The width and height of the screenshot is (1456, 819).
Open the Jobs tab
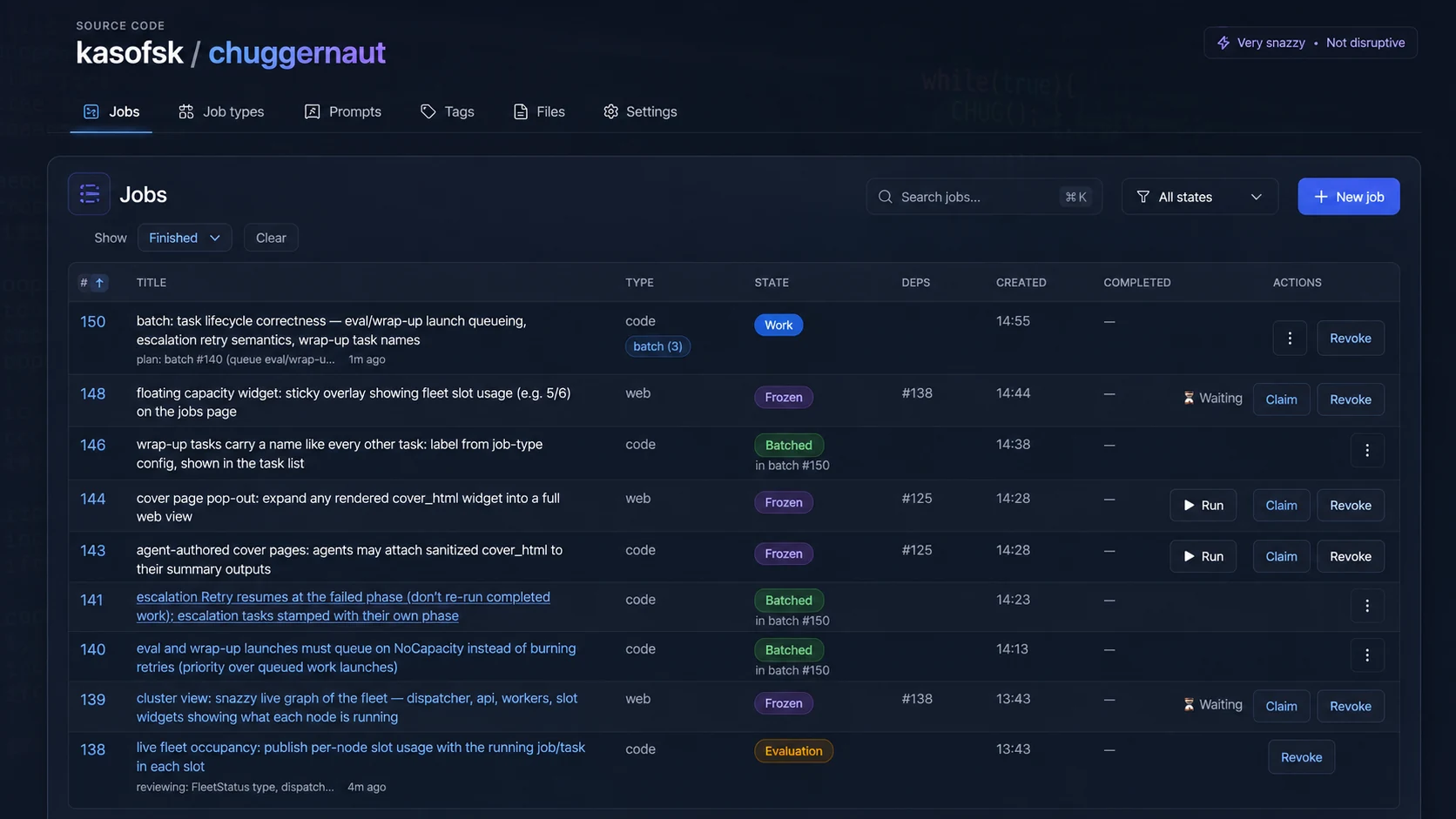(111, 111)
